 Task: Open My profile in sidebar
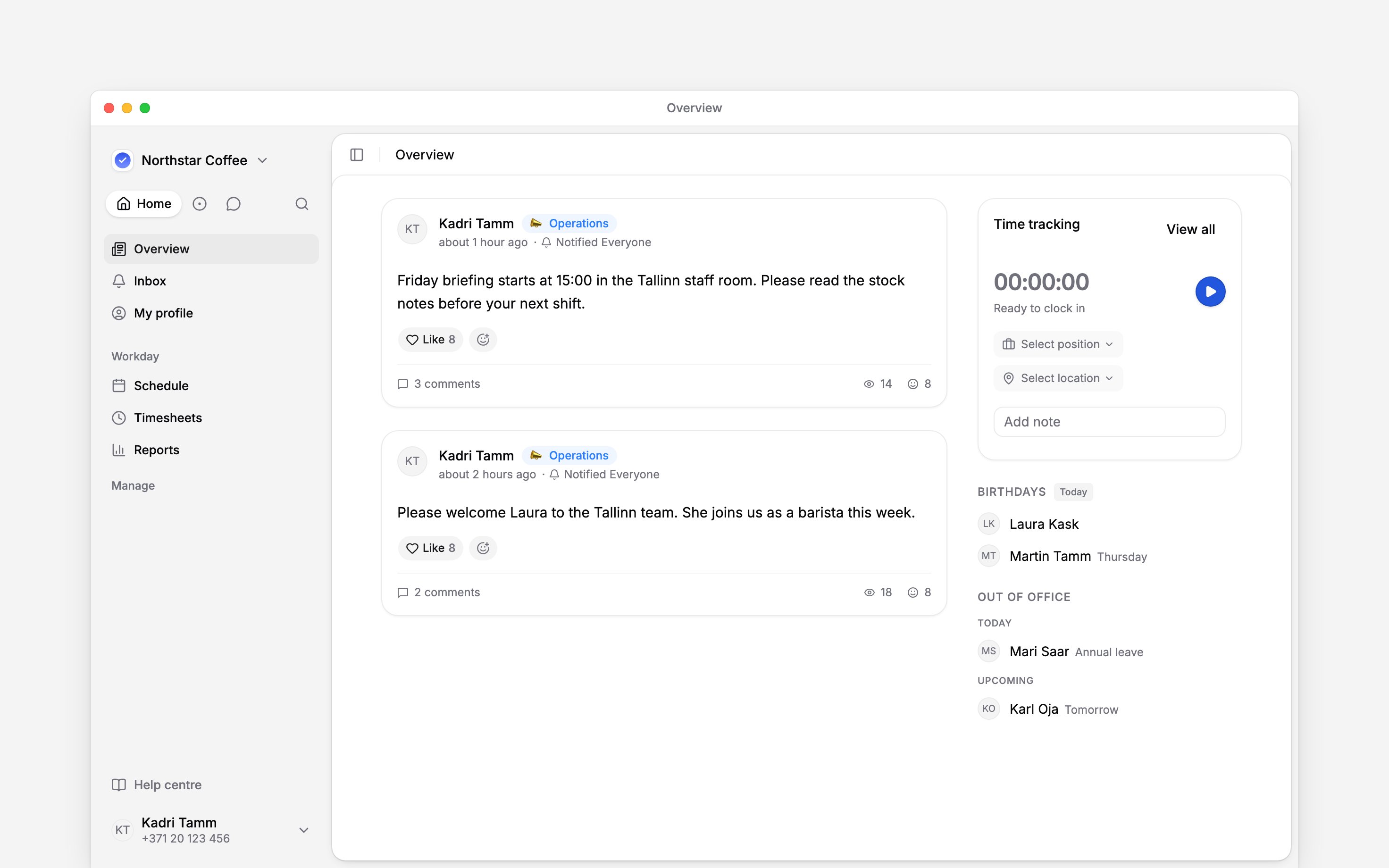(x=211, y=313)
